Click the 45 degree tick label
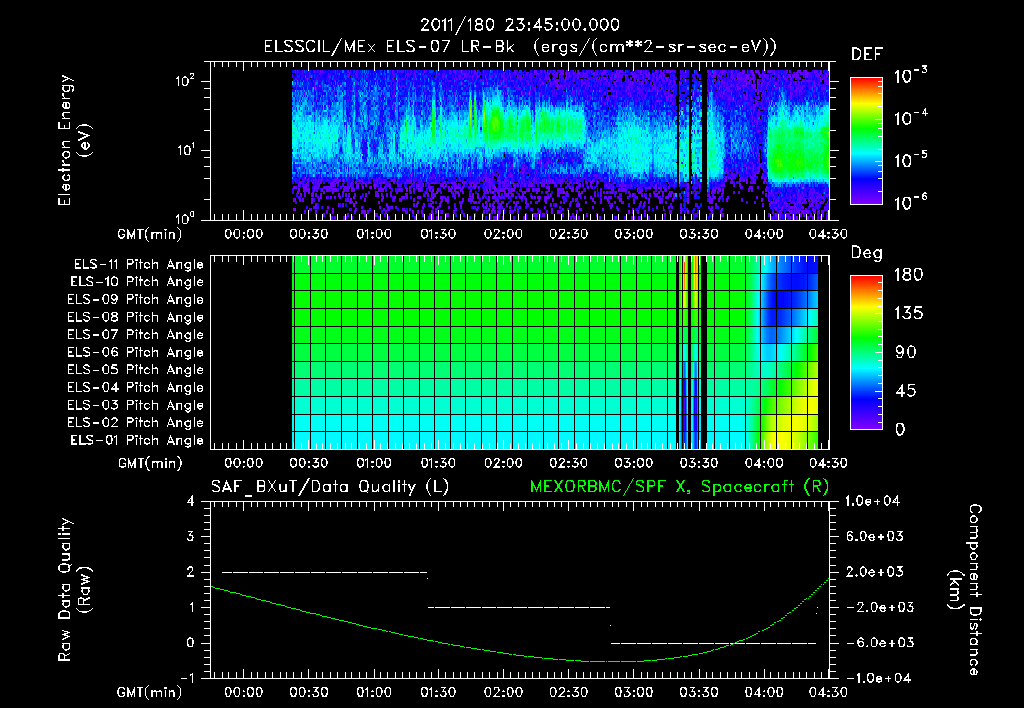 (906, 391)
